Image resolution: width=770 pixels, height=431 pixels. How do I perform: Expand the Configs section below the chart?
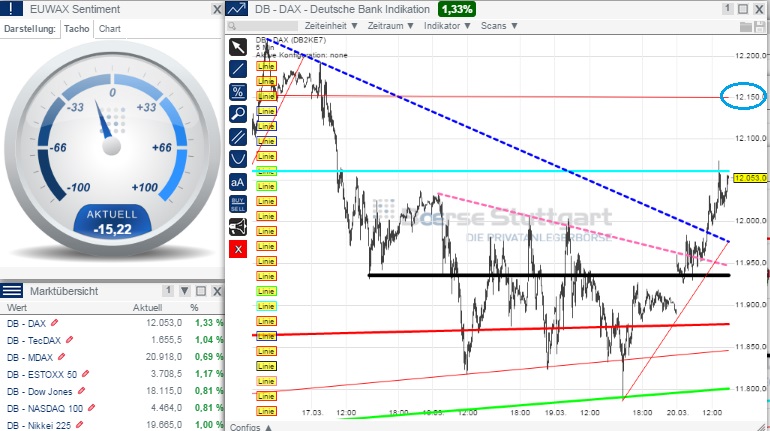coord(251,427)
